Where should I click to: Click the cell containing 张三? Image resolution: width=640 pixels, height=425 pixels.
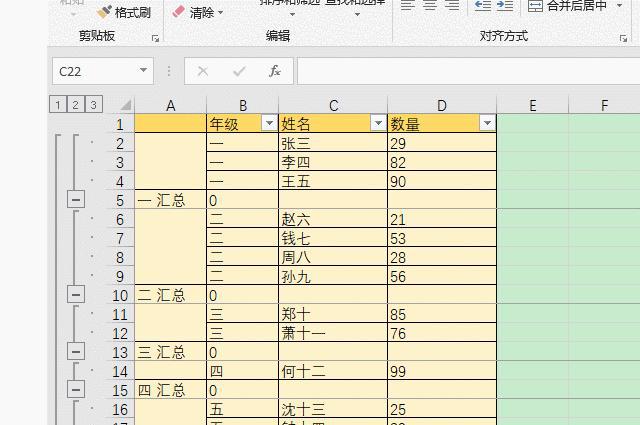point(333,143)
